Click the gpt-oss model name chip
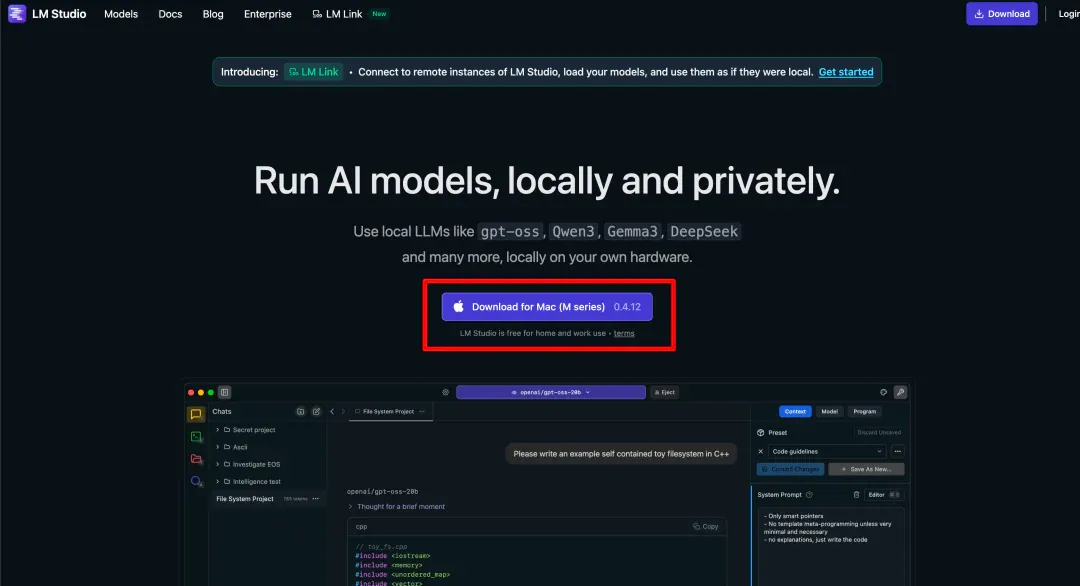Viewport: 1080px width, 586px height. [510, 231]
